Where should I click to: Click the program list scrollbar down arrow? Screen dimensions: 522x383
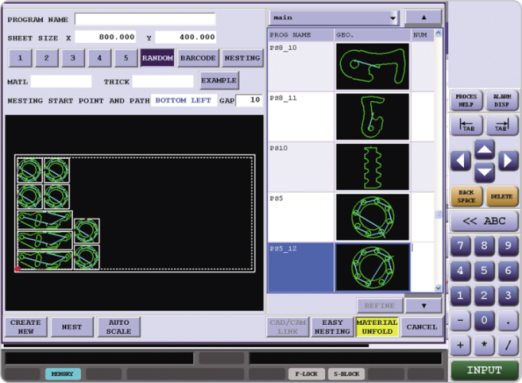[438, 288]
